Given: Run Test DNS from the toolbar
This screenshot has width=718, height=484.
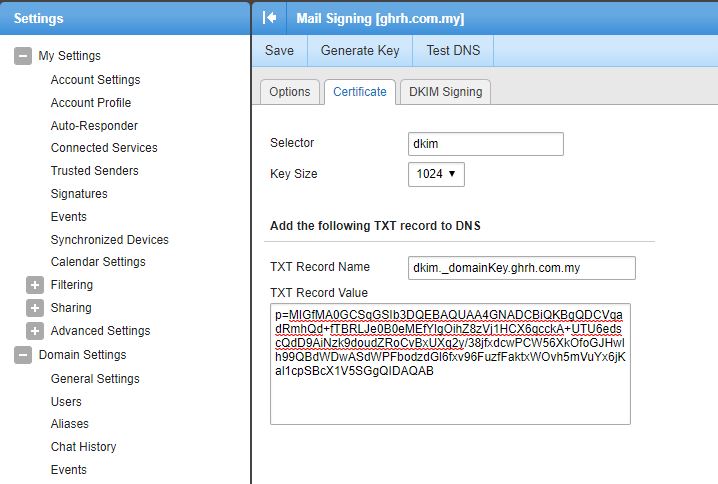Looking at the screenshot, I should pos(453,50).
